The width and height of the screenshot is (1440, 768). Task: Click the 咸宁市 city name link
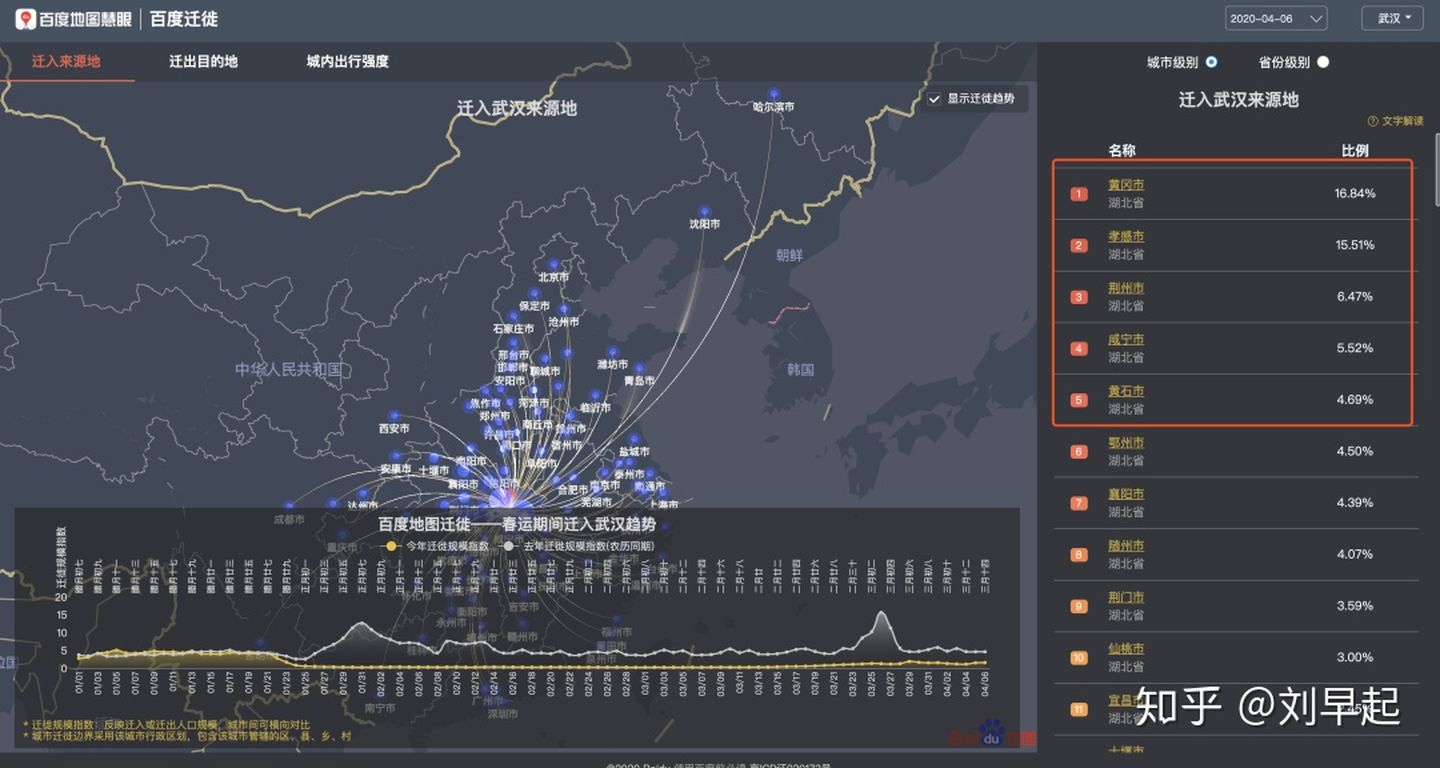click(x=1126, y=340)
